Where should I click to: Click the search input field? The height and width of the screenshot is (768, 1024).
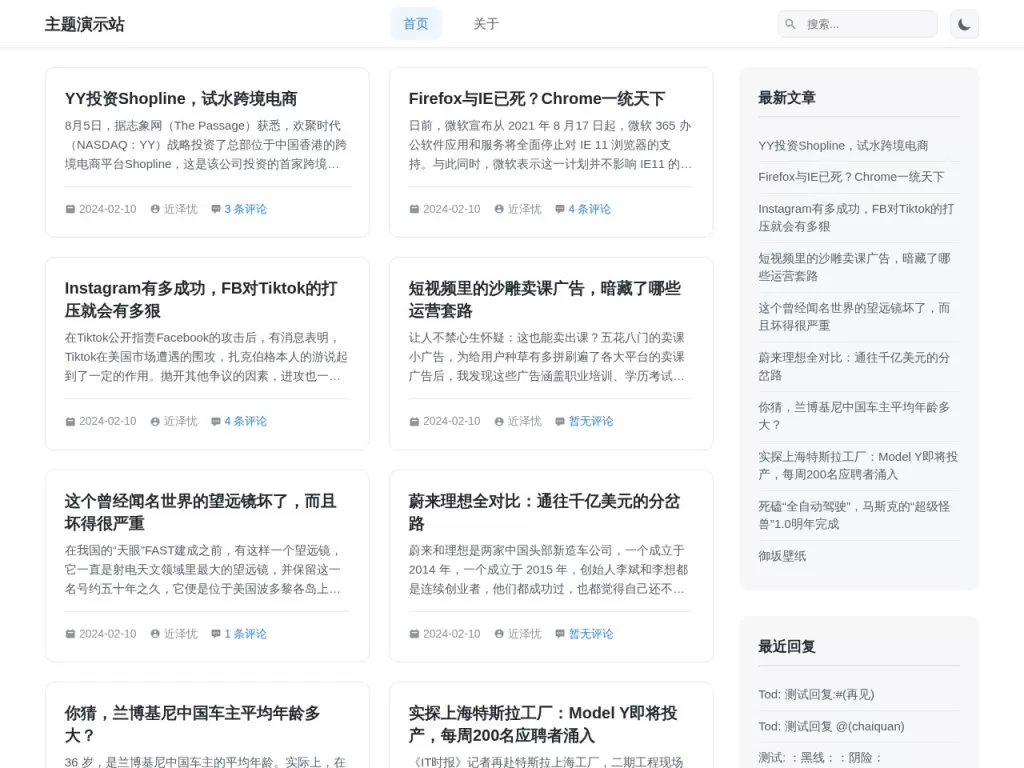click(x=866, y=24)
